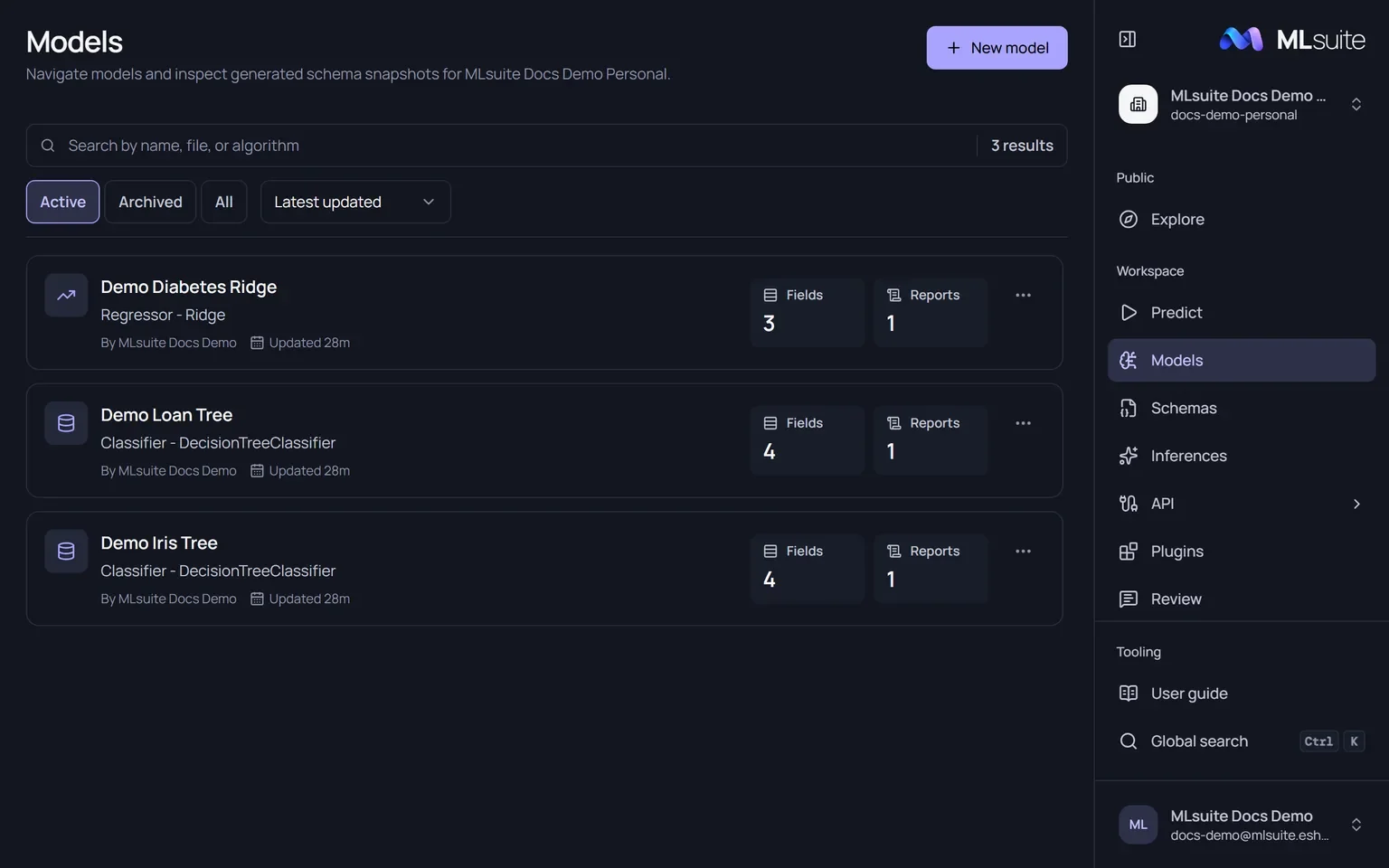The width and height of the screenshot is (1389, 868).
Task: Click the Predict play icon
Action: 1128,312
